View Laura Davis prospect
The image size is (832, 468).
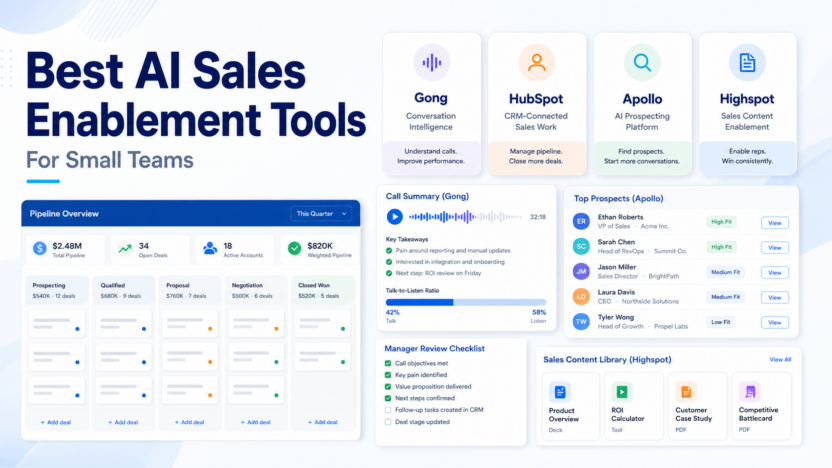tap(775, 298)
